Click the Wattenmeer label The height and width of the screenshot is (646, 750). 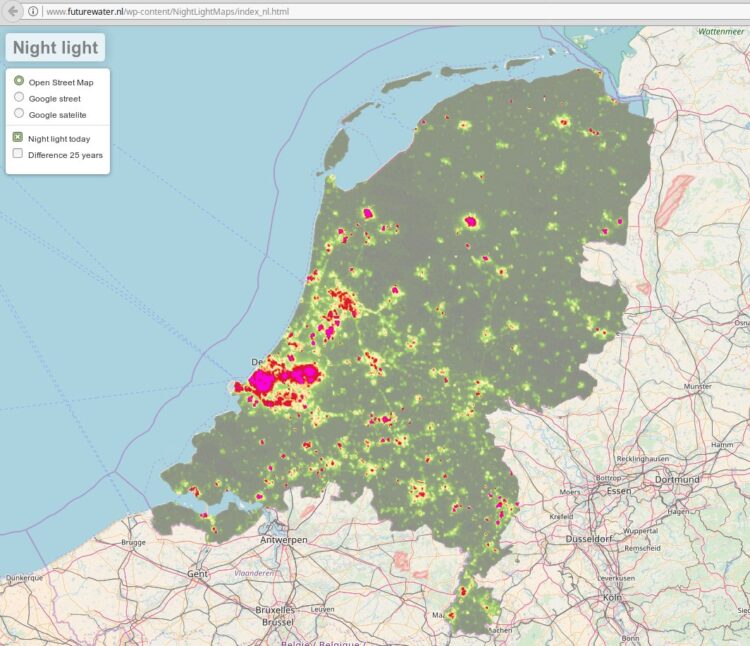tap(721, 32)
